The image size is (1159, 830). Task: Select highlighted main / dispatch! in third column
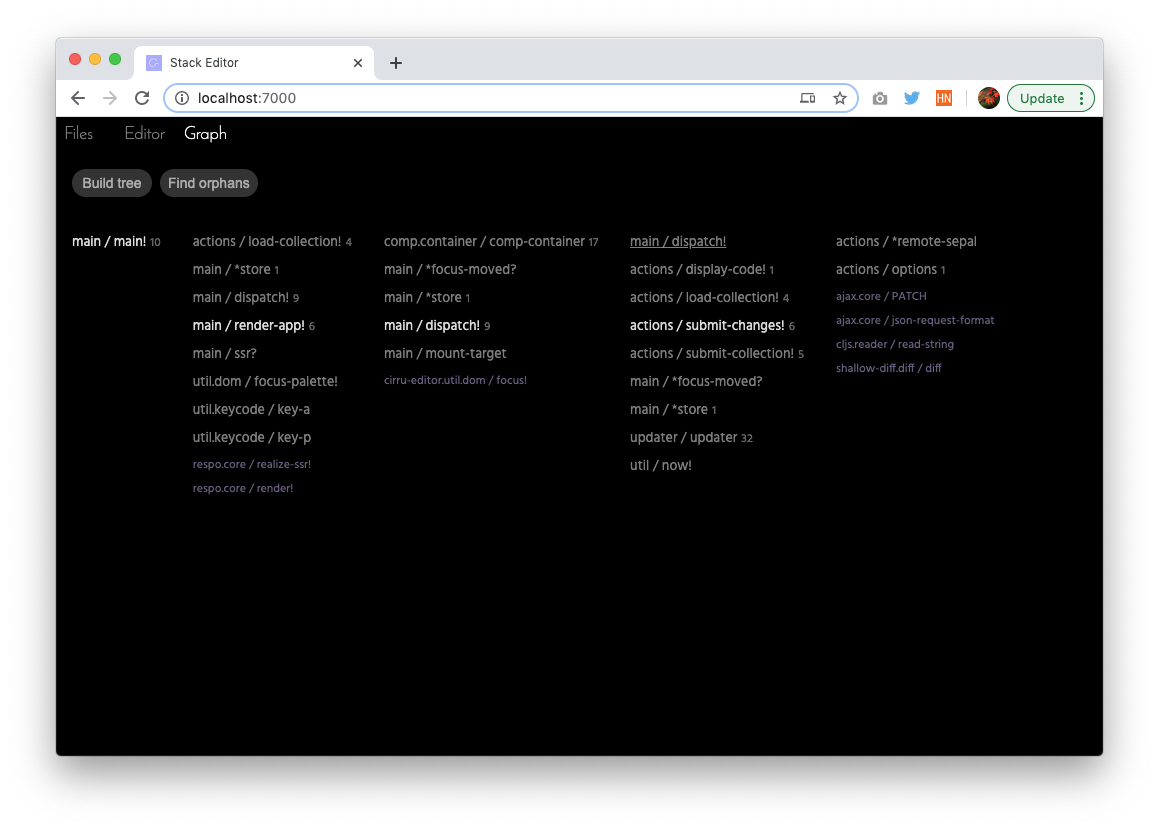click(x=437, y=326)
